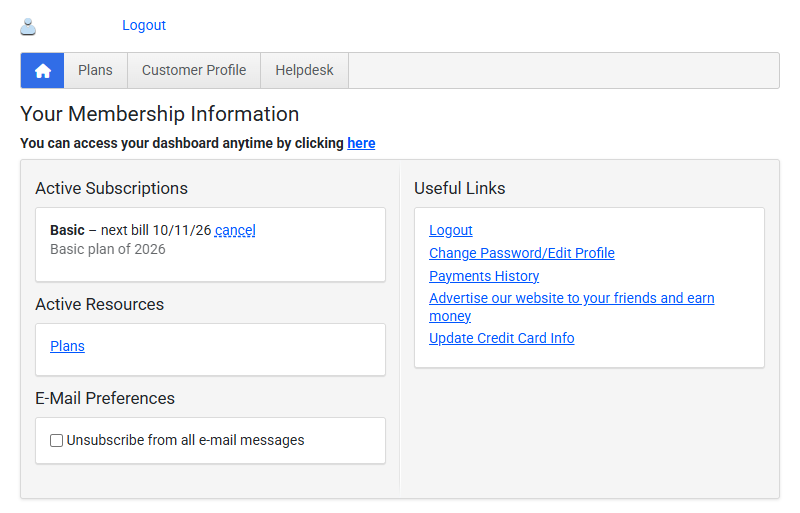Cancel the Basic subscription
The image size is (800, 513).
coord(235,230)
